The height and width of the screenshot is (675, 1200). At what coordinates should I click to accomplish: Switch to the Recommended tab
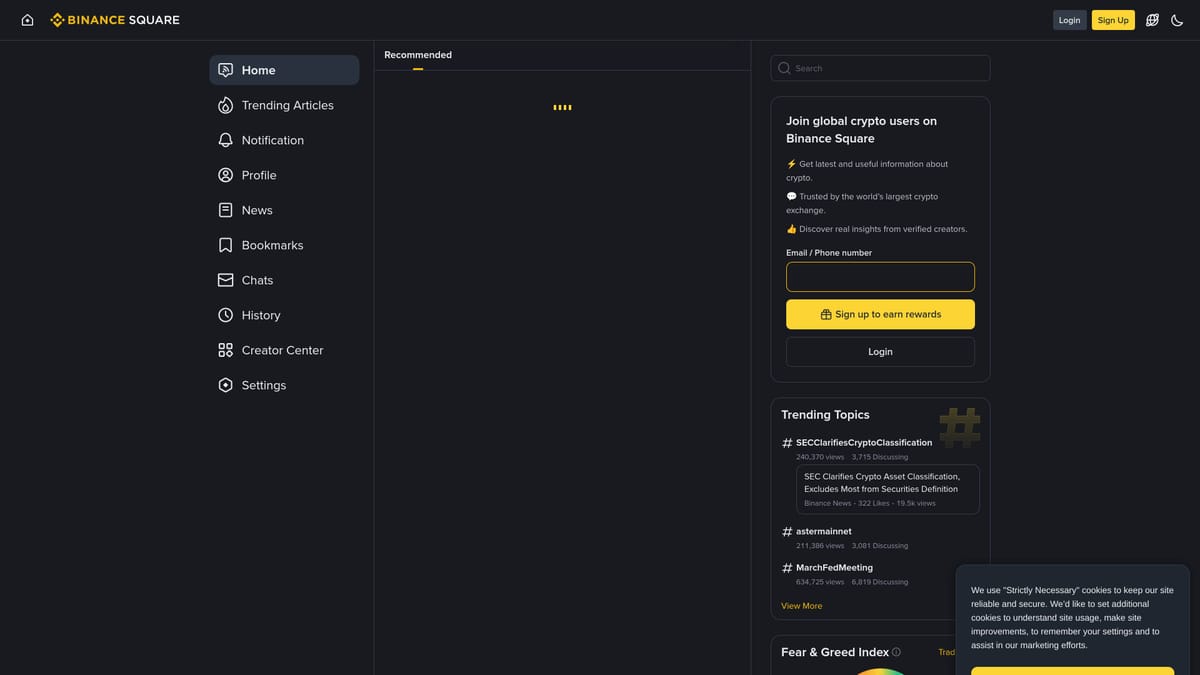[418, 55]
